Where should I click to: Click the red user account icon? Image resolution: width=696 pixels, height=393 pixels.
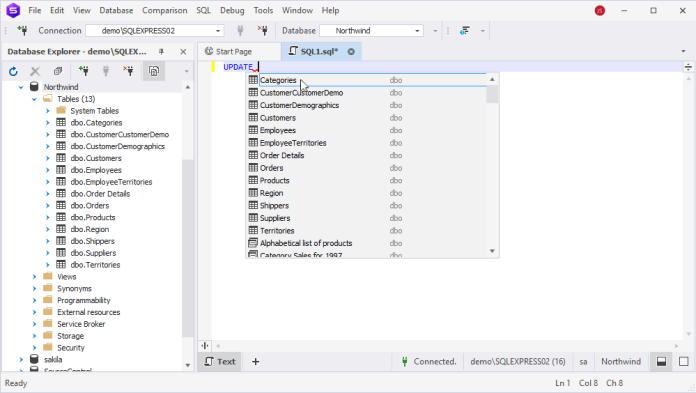point(600,10)
